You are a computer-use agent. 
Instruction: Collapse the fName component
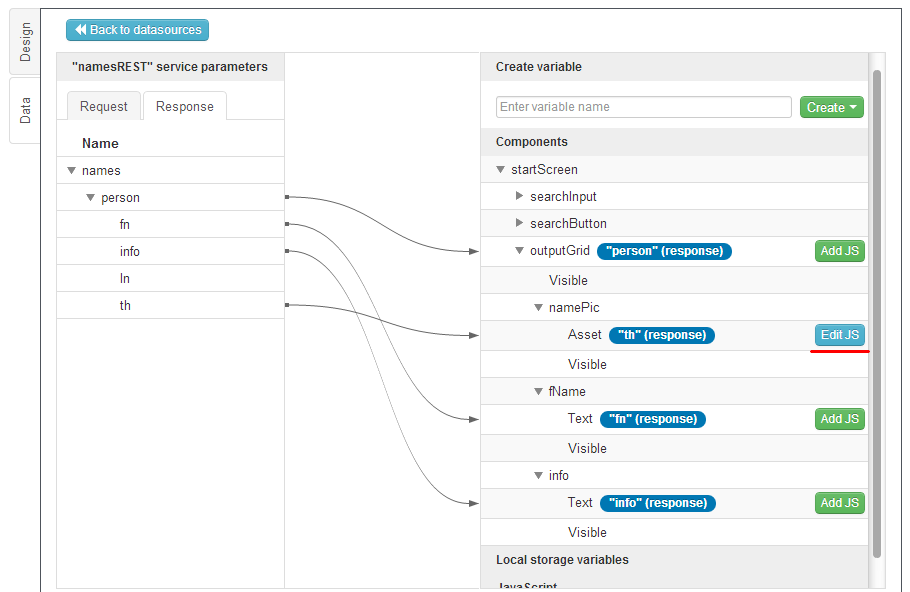tap(538, 392)
